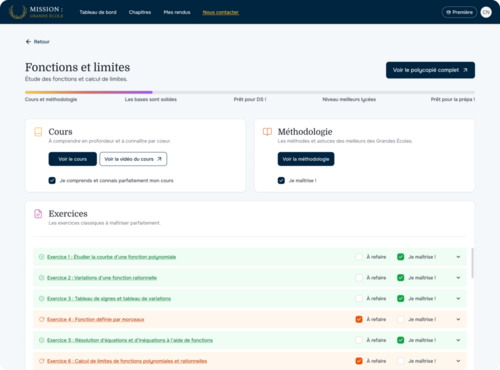Screen dimensions: 500x370
Task: Click 'Niveau meilleurs lycées' milestone label
Action: (x=349, y=99)
